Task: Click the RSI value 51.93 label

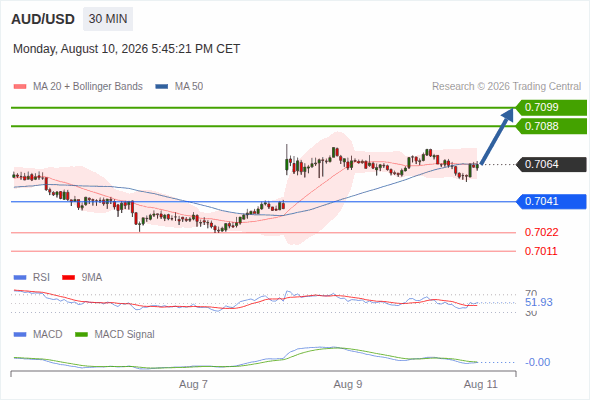Action: coord(539,303)
